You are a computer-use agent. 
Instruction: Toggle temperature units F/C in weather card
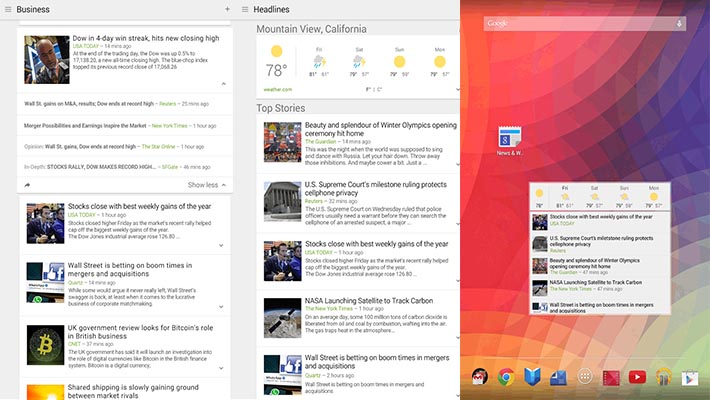[x=371, y=89]
